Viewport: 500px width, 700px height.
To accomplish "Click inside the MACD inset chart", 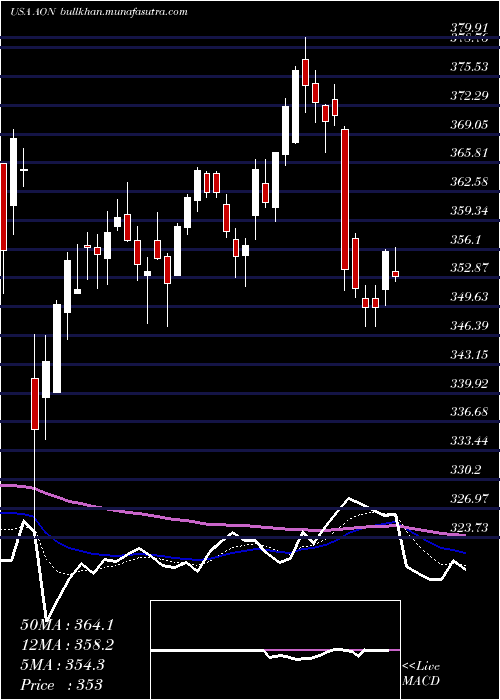I will tap(275, 650).
